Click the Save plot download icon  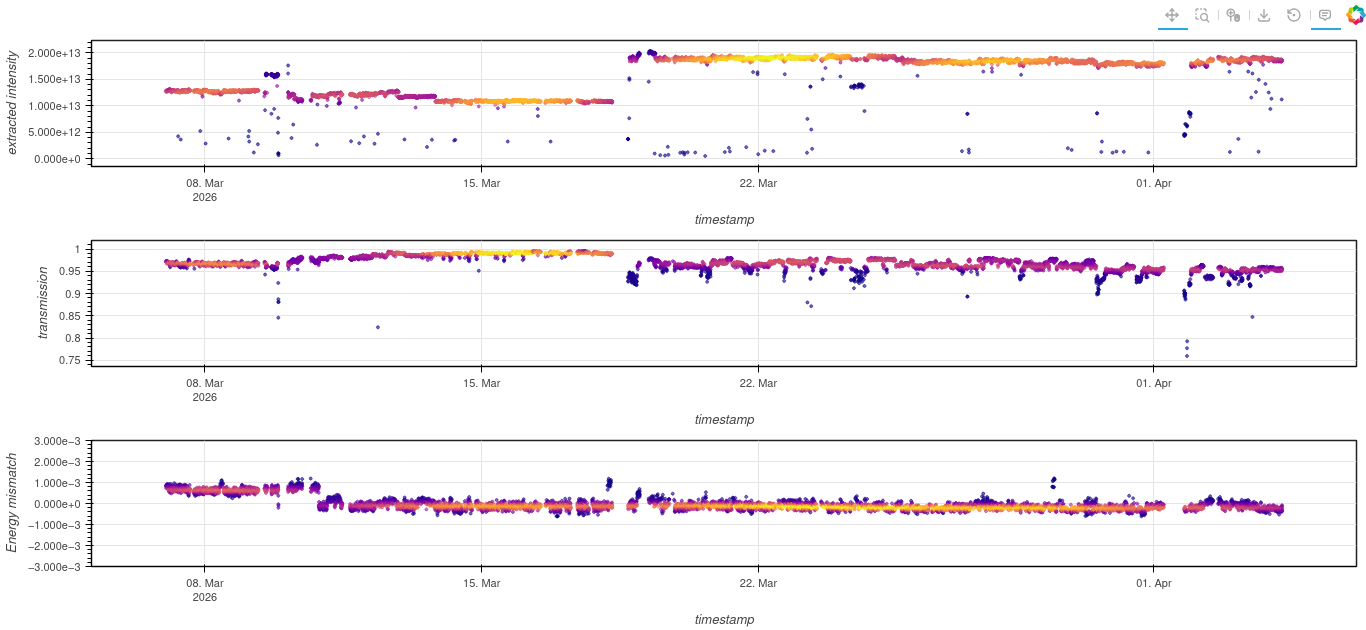[x=1264, y=15]
